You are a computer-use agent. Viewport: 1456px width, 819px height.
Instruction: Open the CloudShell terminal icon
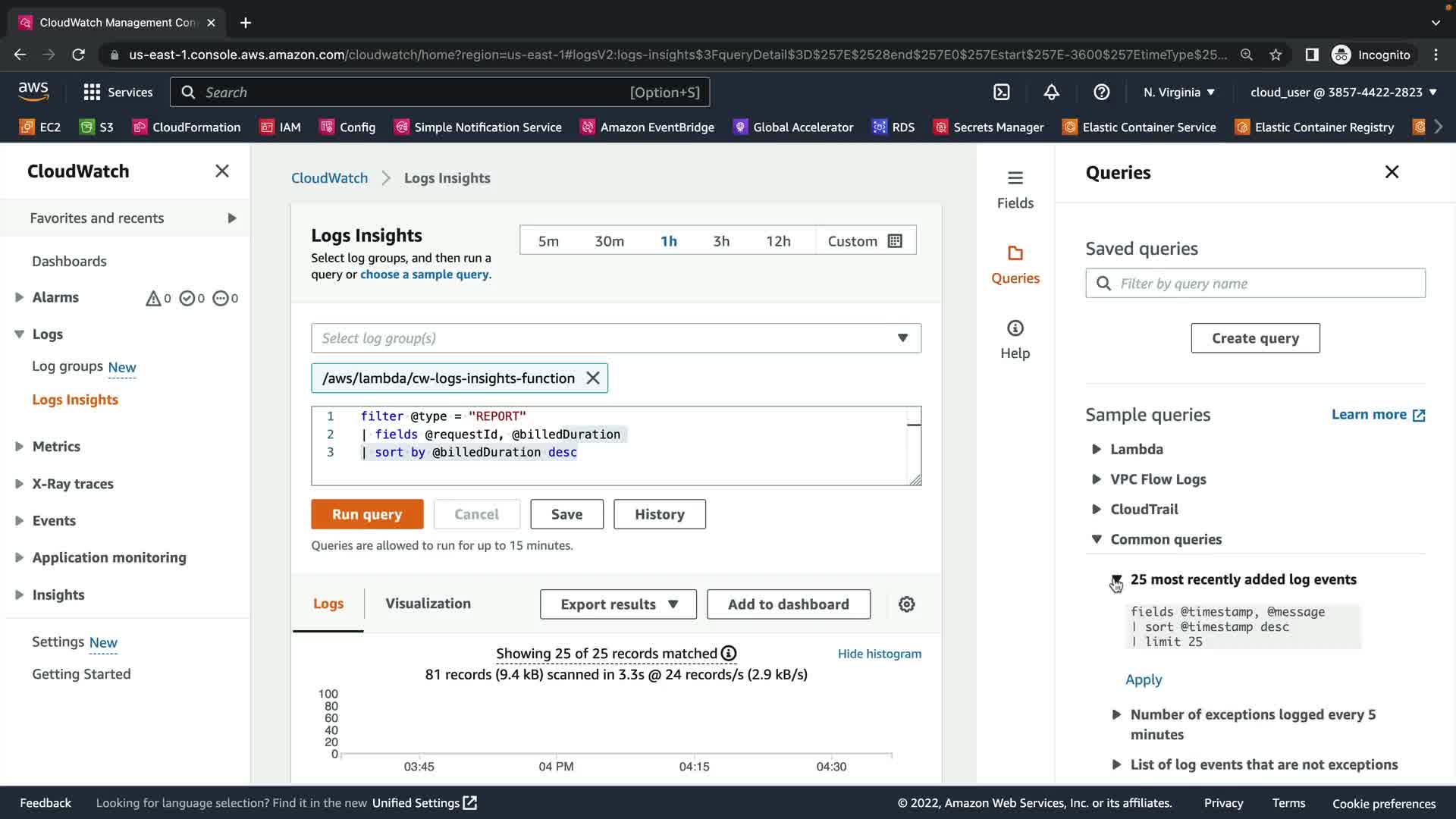click(x=1002, y=93)
